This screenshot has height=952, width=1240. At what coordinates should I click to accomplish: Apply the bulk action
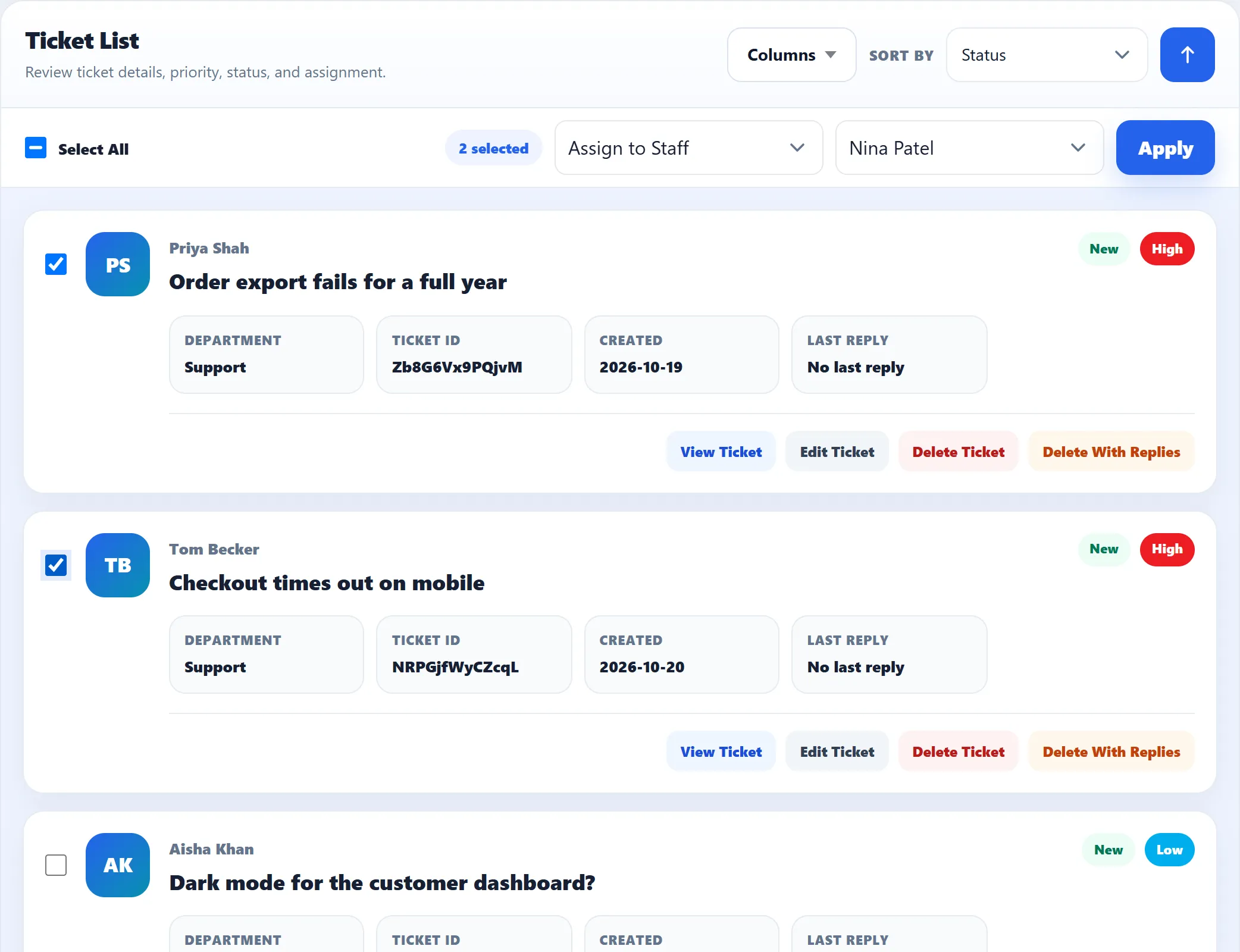pos(1165,148)
